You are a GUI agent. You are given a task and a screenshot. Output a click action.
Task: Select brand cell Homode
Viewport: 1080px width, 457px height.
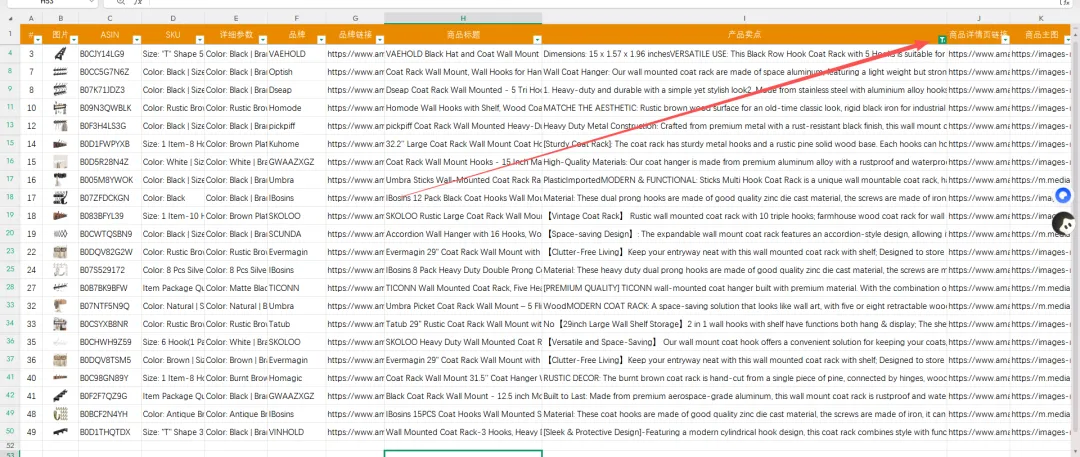[x=297, y=108]
